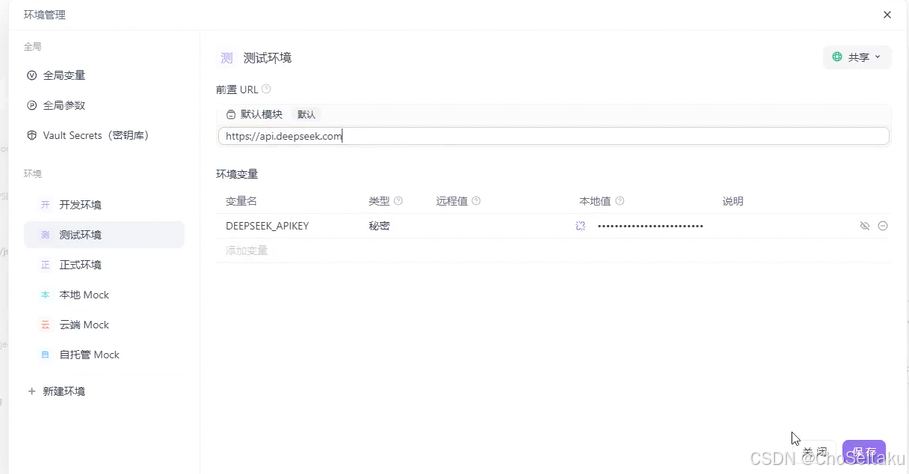Image resolution: width=909 pixels, height=474 pixels.
Task: Click the 默认模块 module icon
Action: click(x=231, y=115)
